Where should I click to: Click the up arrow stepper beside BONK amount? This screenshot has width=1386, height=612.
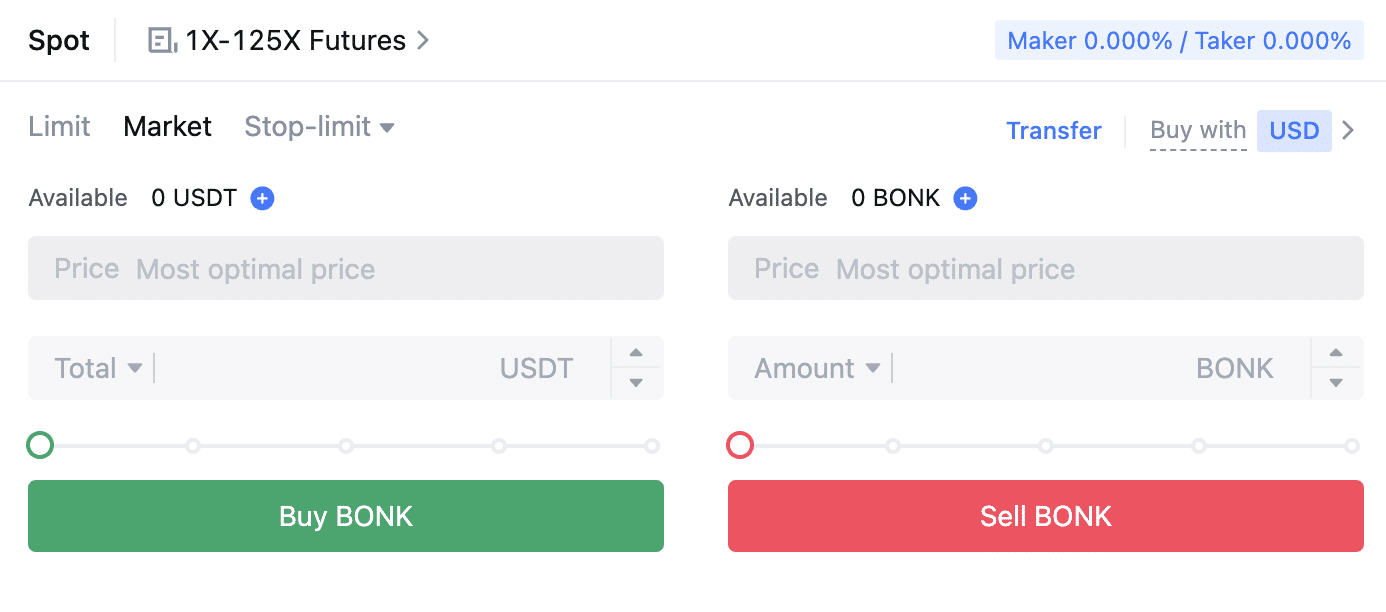coord(1336,354)
